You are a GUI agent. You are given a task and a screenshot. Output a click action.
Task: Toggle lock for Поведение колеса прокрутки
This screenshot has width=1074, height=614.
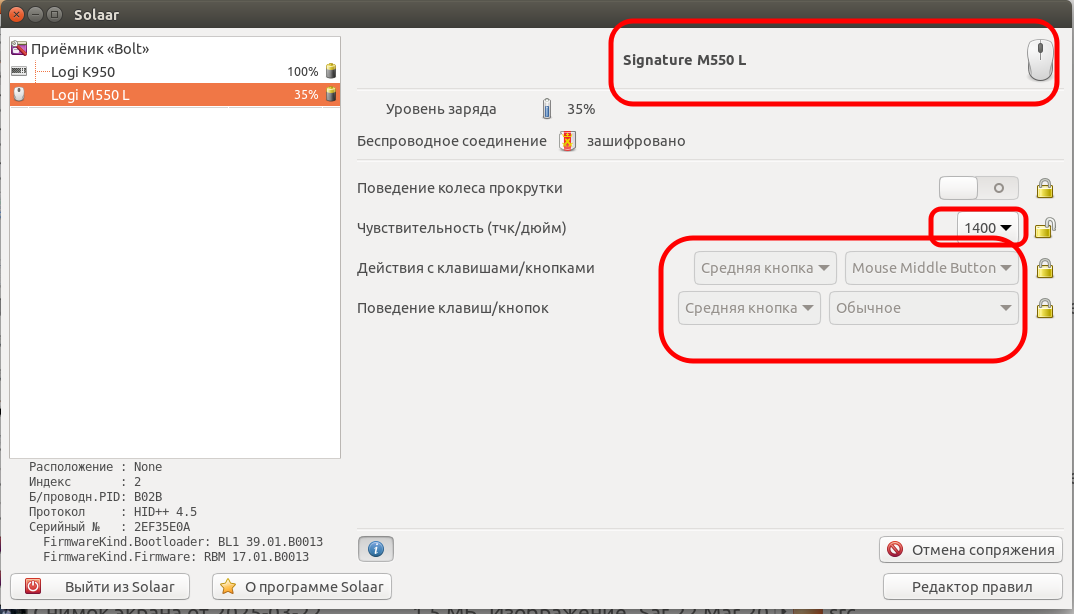(x=1045, y=188)
